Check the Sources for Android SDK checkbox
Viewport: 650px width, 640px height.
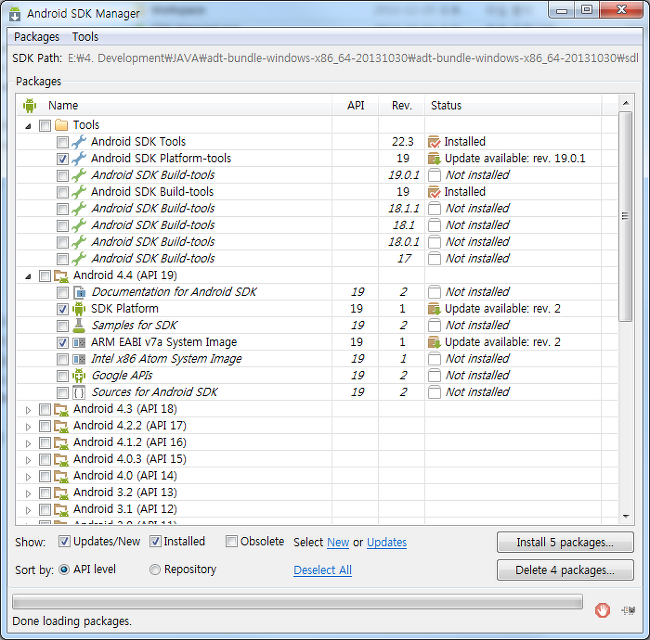point(63,393)
